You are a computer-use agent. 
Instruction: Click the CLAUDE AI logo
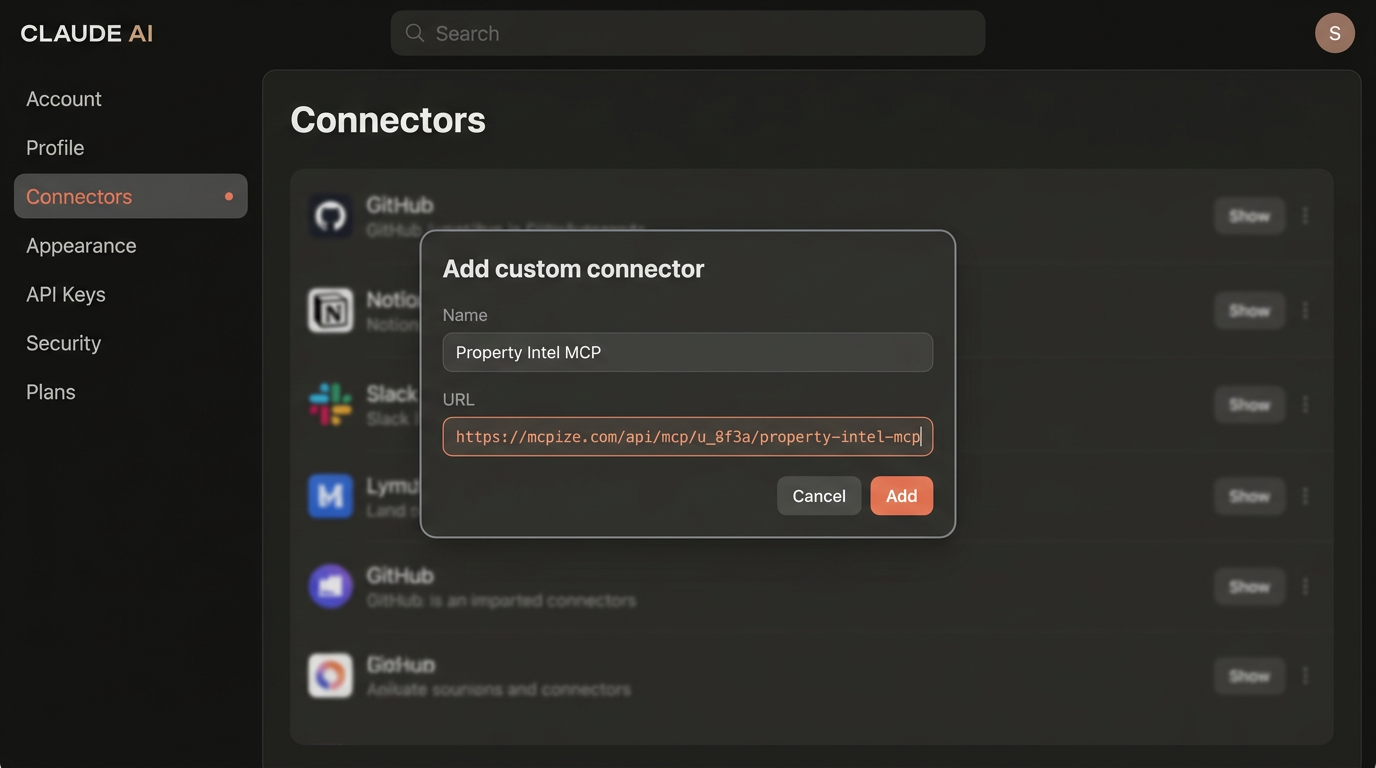click(85, 32)
